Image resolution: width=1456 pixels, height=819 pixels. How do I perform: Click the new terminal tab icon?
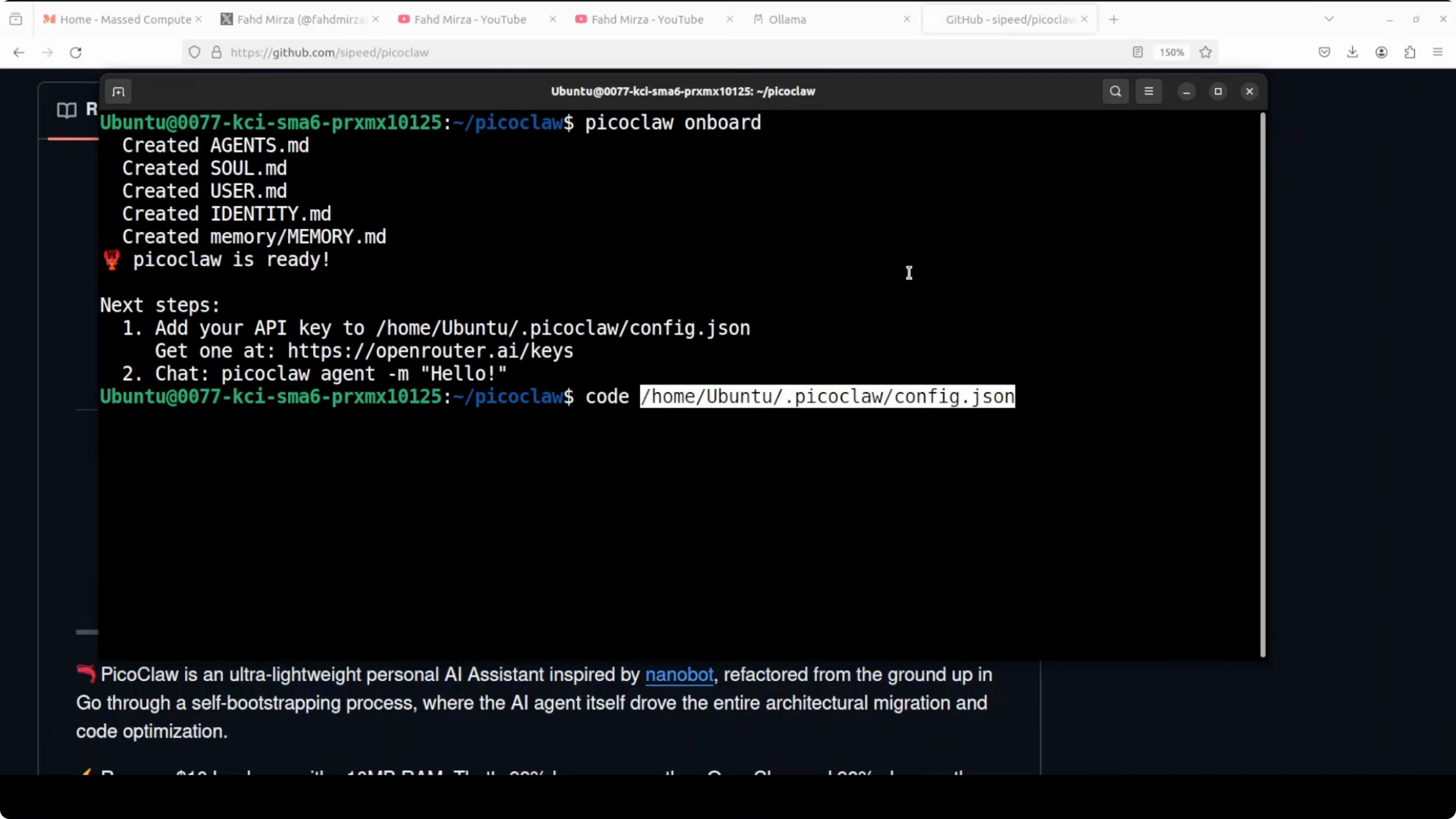118,91
